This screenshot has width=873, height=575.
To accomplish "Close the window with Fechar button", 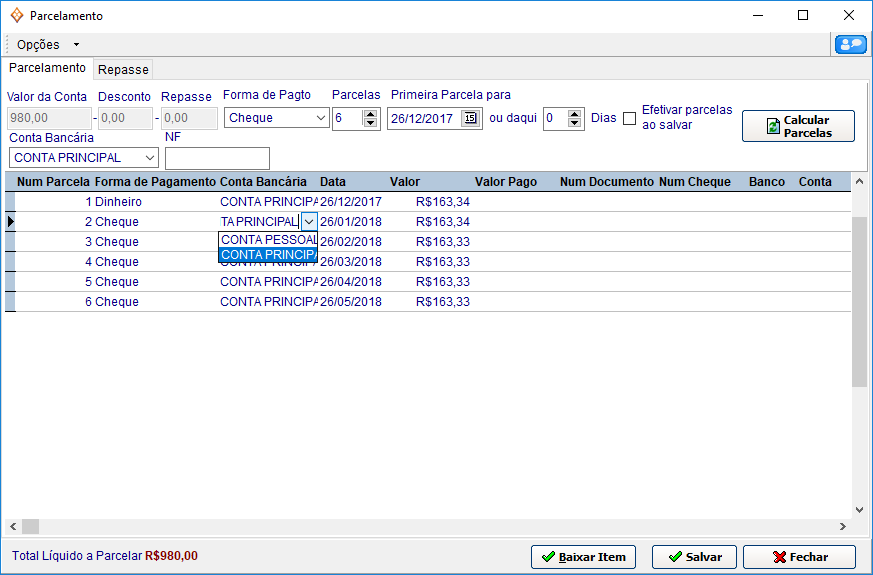I will click(799, 557).
